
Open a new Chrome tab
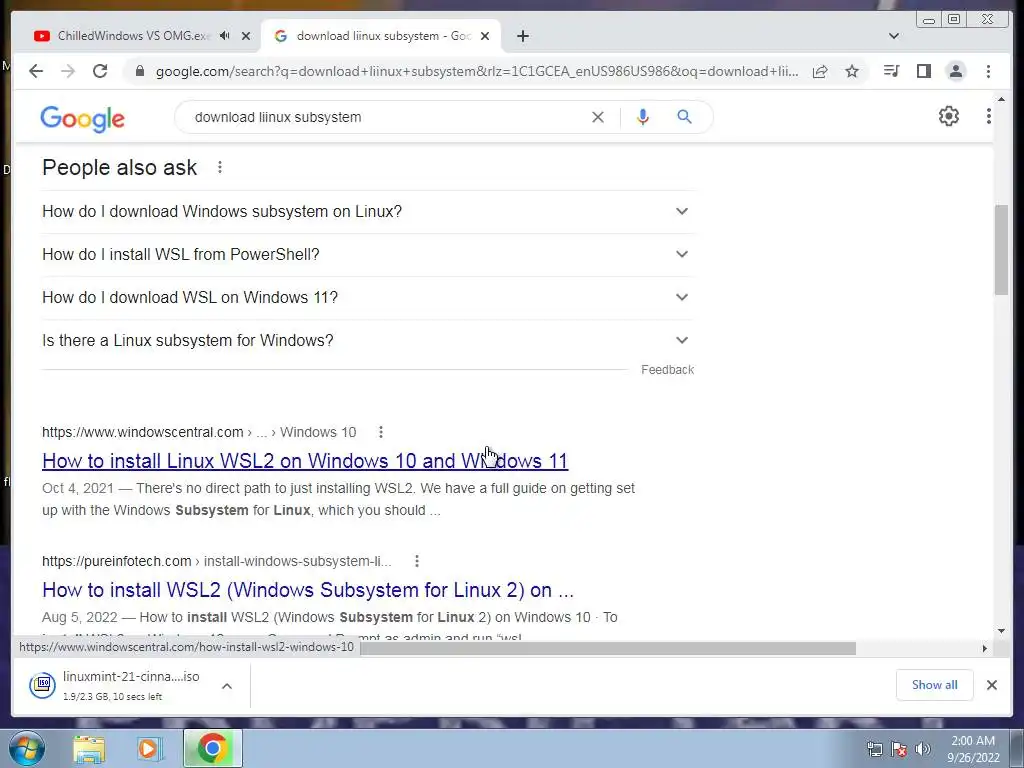pyautogui.click(x=522, y=36)
